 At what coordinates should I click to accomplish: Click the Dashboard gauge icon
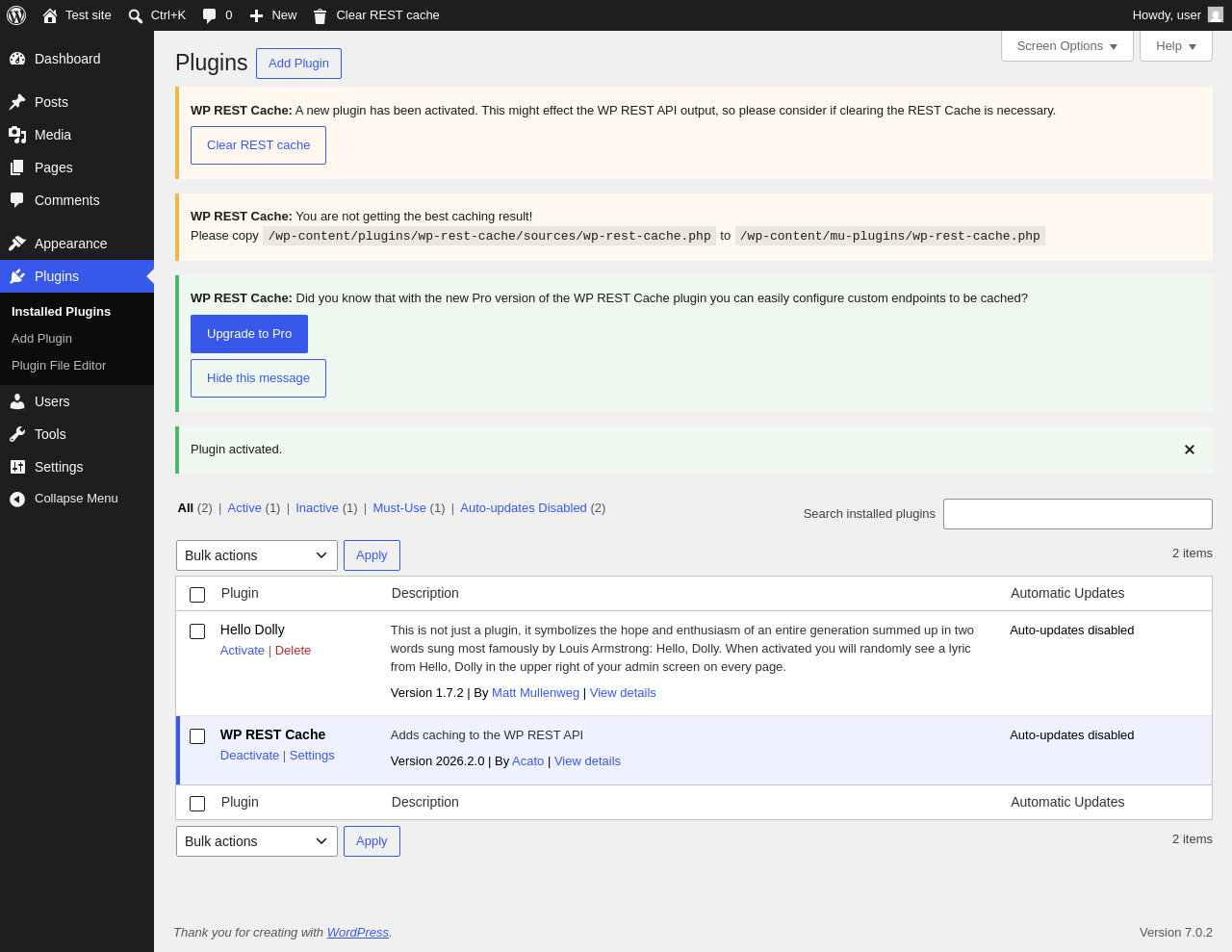17,59
